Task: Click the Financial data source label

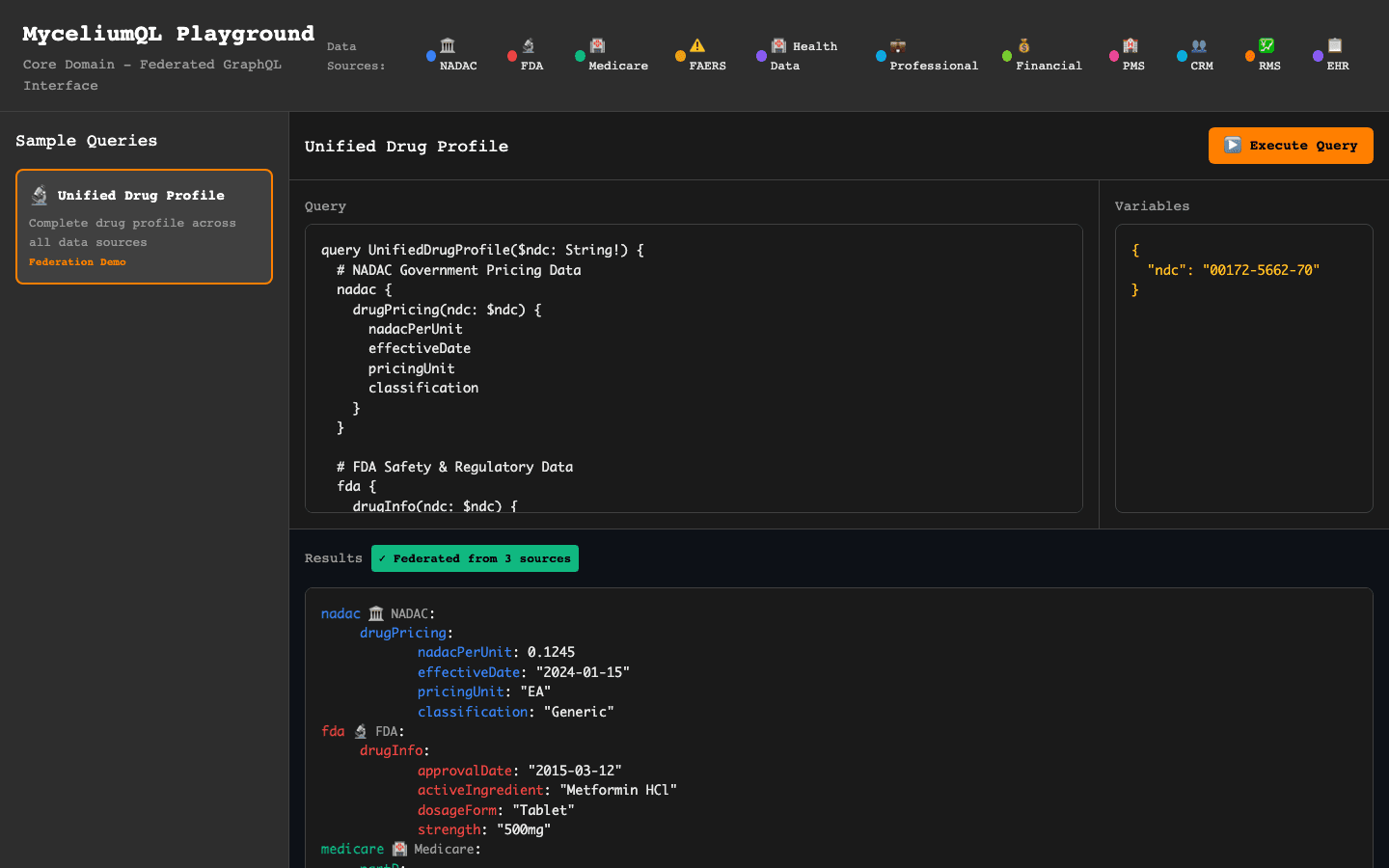Action: (x=1049, y=66)
